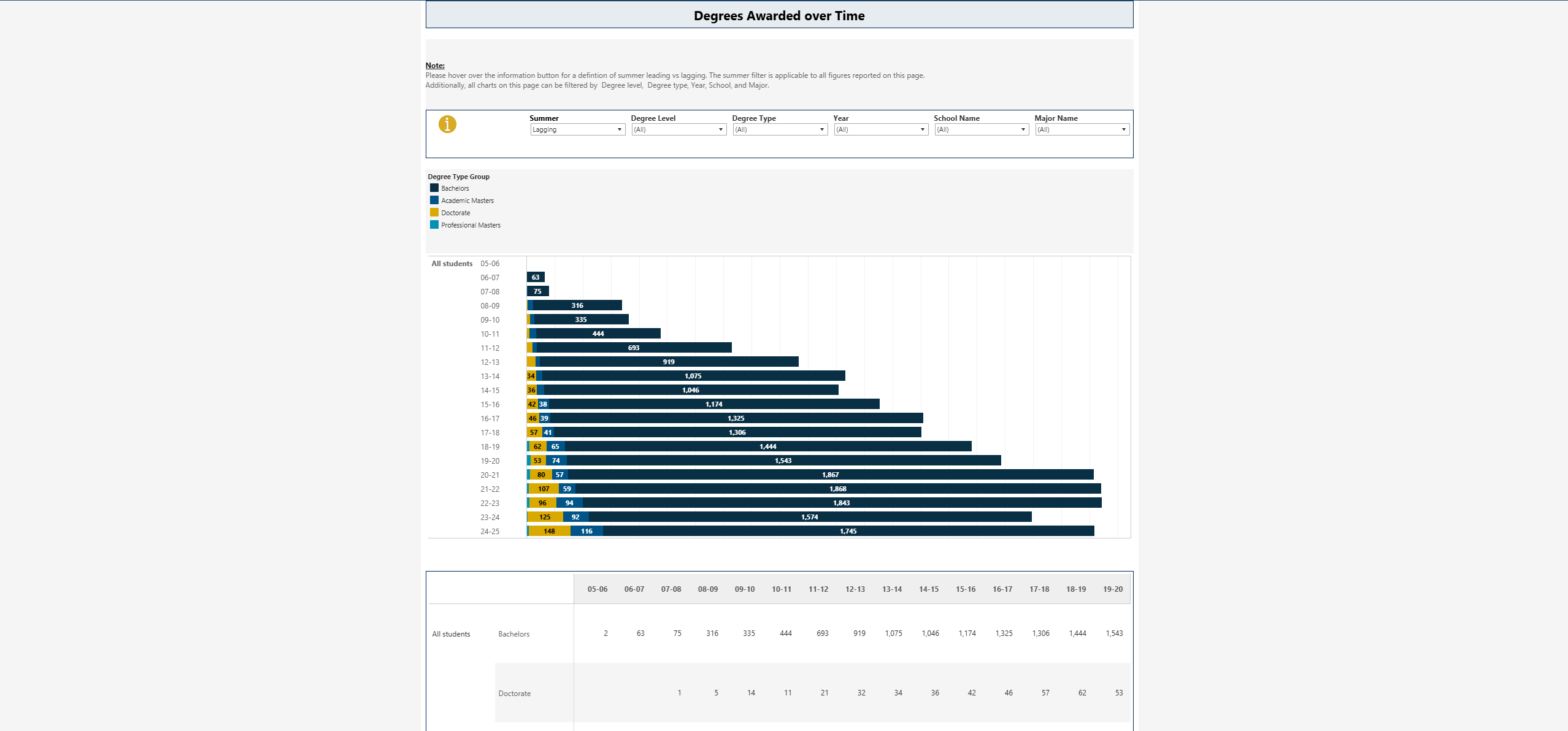Select the 148 Doctorate segment in 24-25
The height and width of the screenshot is (731, 1568).
[549, 531]
